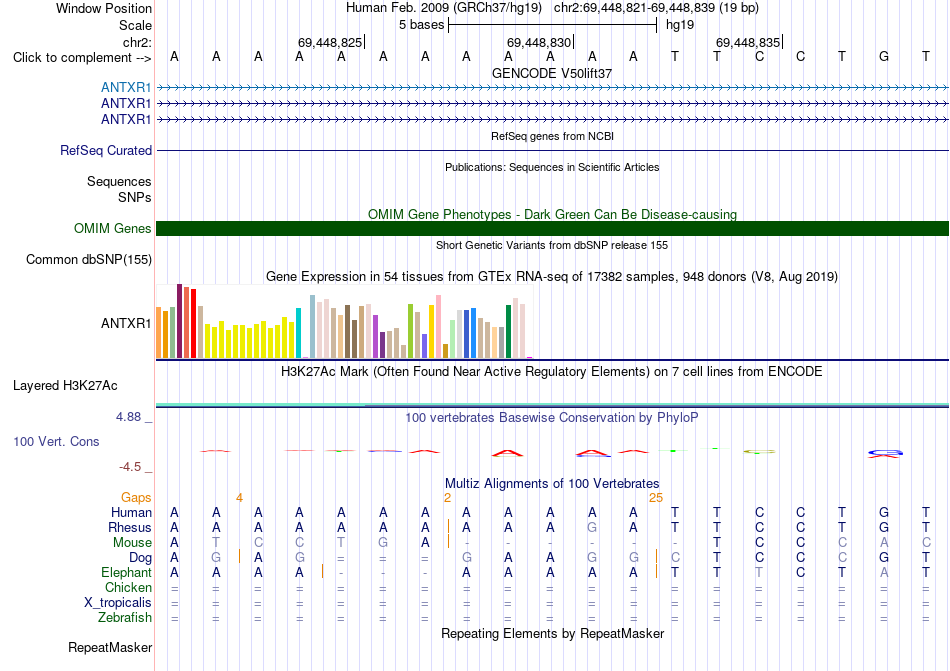Click the tallest maroon GTEx expression bar
950x671 pixels.
pyautogui.click(x=179, y=321)
